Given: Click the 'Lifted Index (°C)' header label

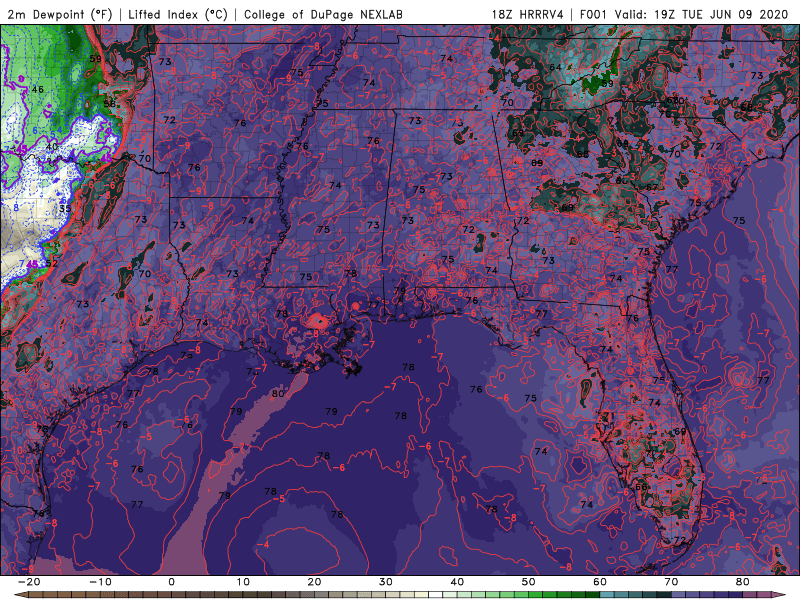Looking at the screenshot, I should (178, 14).
